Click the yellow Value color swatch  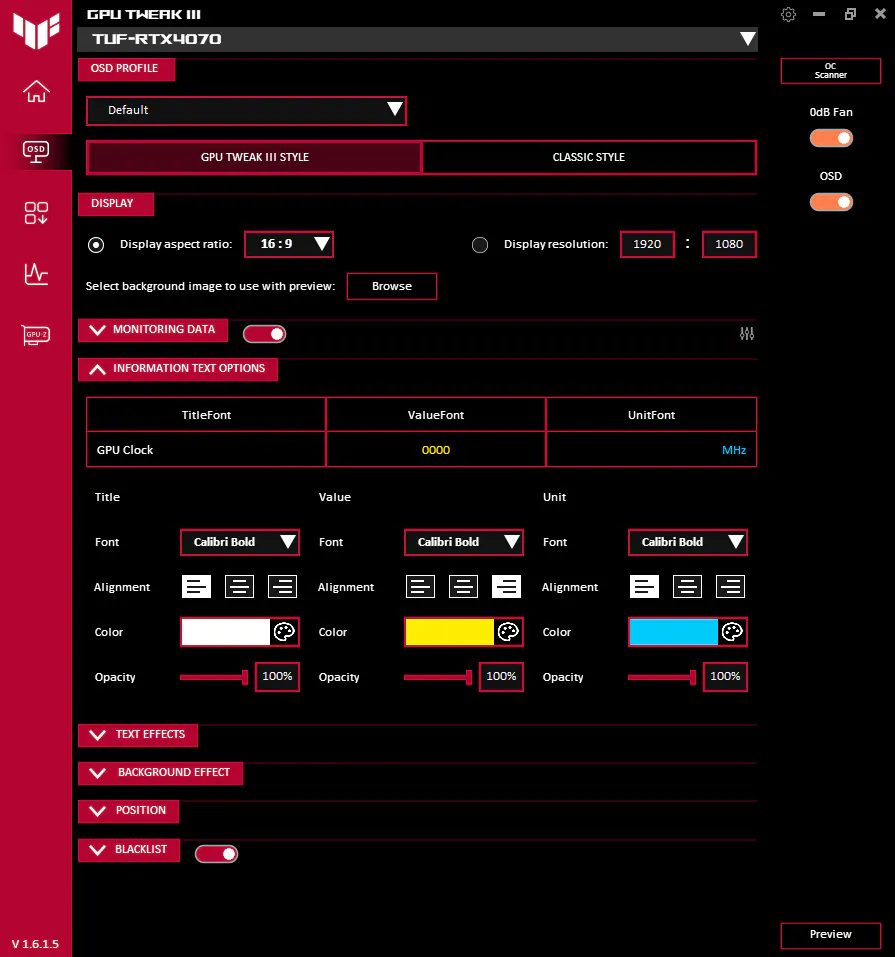click(450, 632)
